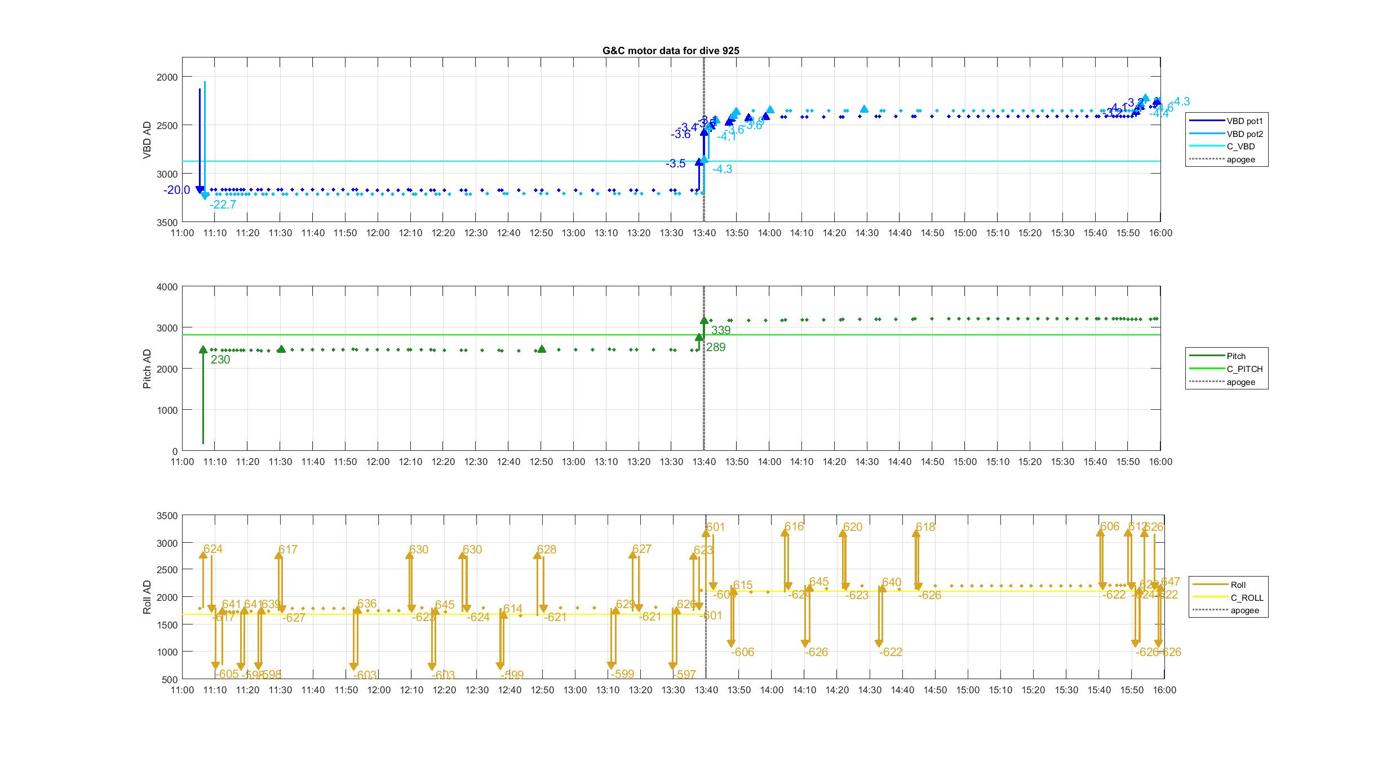
Task: Click the "230" data label in Pitch plot
Action: click(220, 359)
